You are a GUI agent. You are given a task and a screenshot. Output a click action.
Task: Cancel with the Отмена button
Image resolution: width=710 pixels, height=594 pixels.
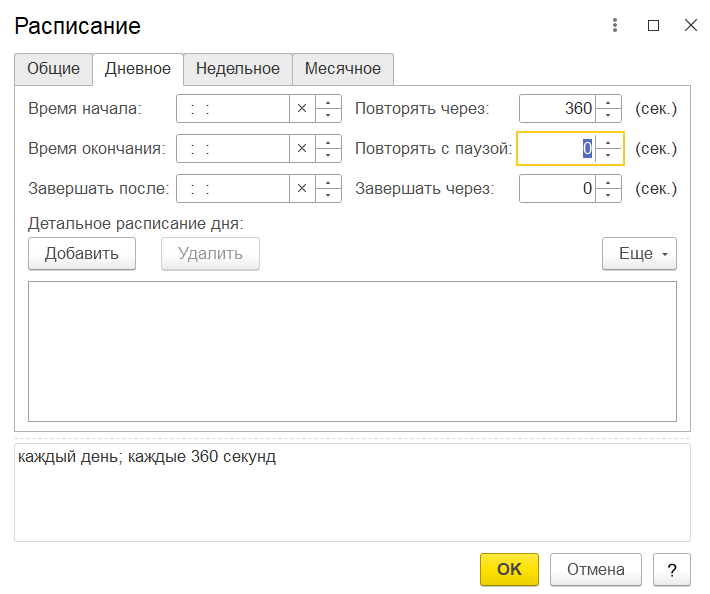pyautogui.click(x=596, y=569)
